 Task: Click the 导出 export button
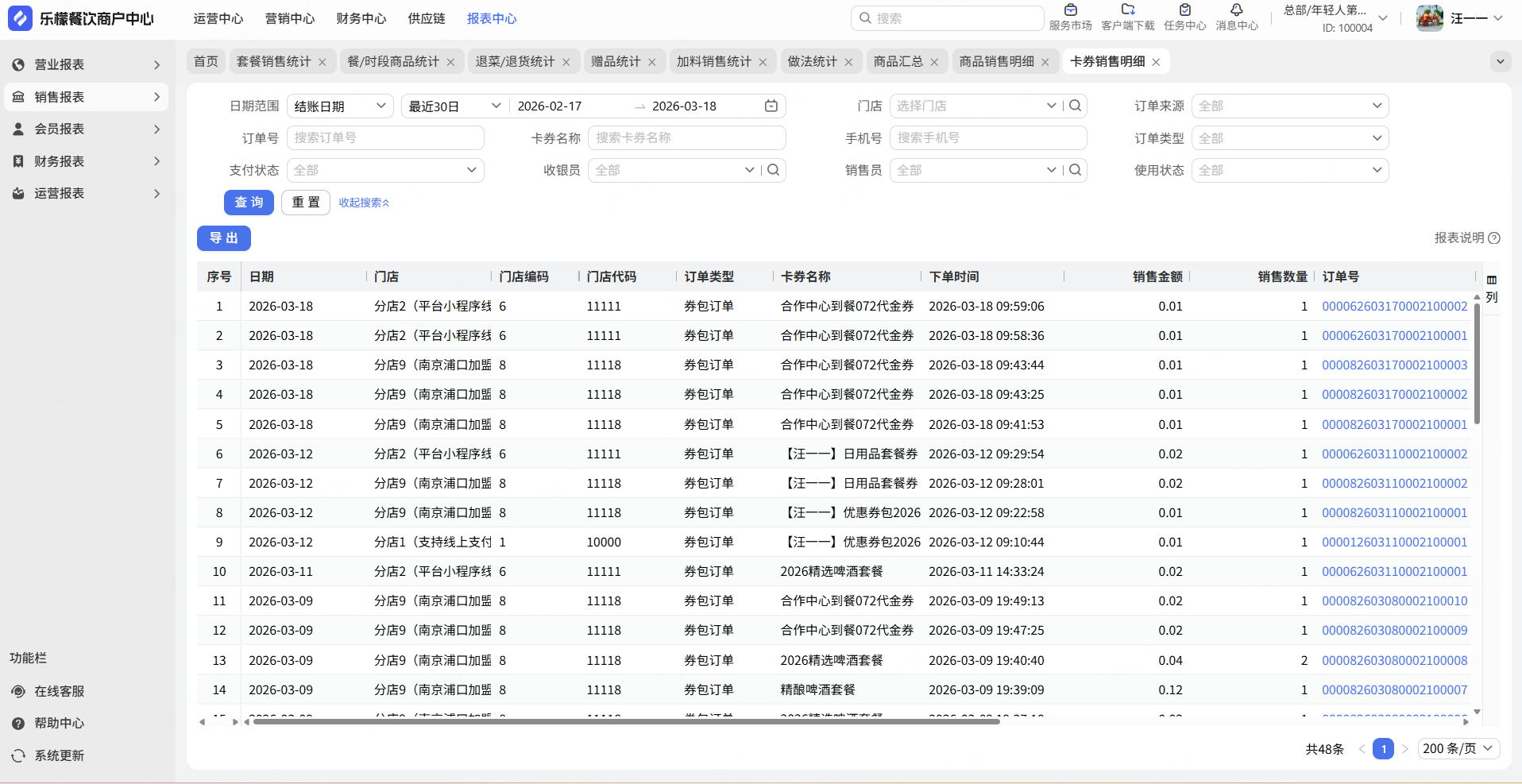tap(223, 238)
